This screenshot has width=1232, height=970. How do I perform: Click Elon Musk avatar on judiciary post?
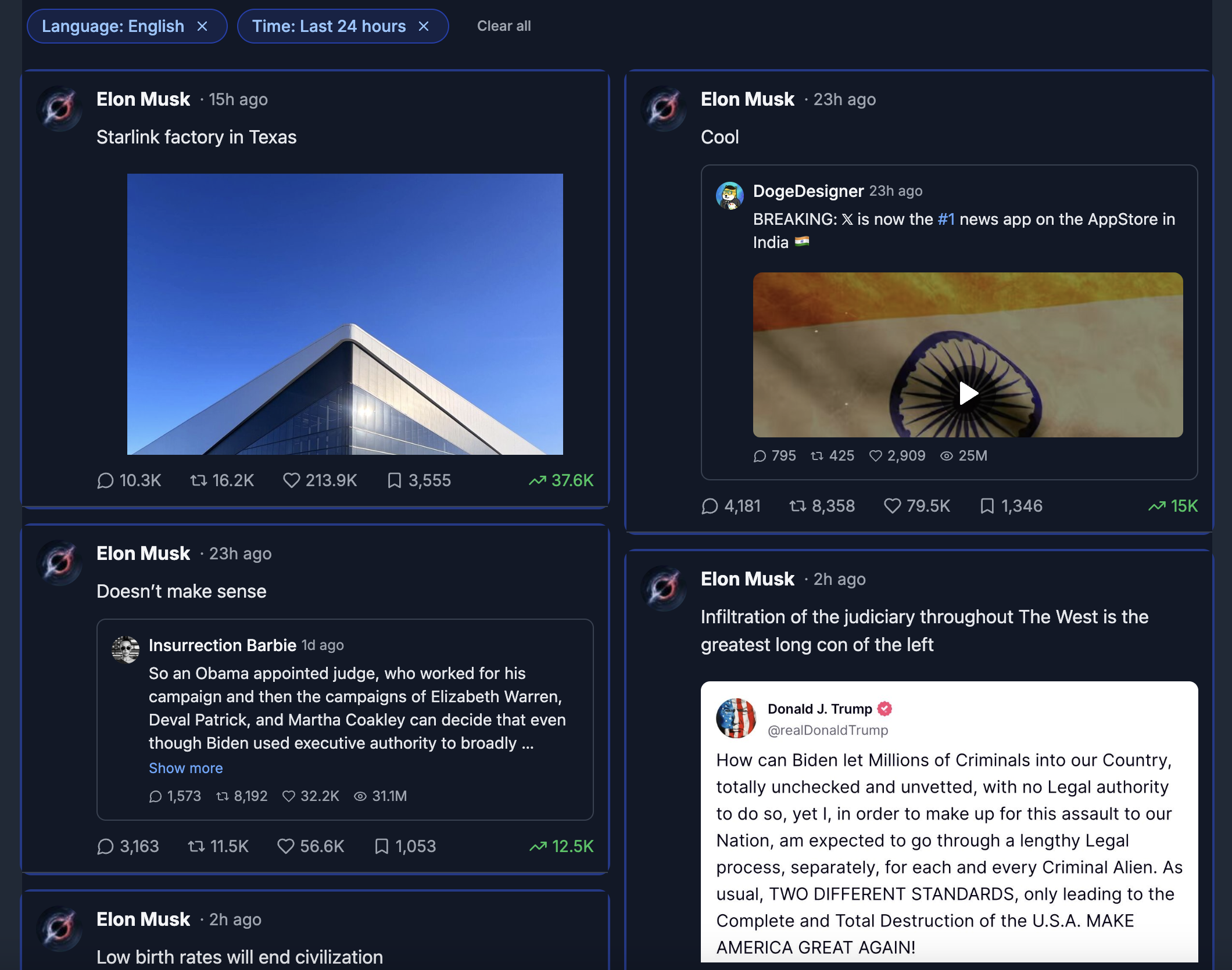664,588
